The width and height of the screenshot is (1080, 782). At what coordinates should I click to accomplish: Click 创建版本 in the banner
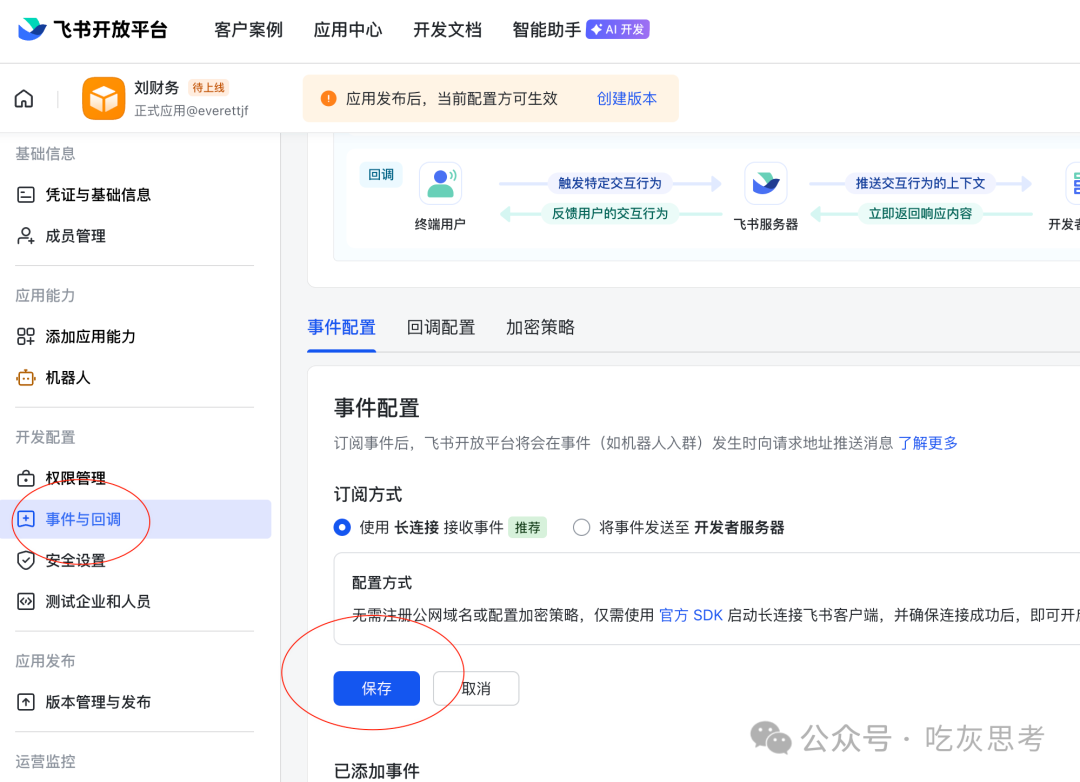[x=627, y=98]
